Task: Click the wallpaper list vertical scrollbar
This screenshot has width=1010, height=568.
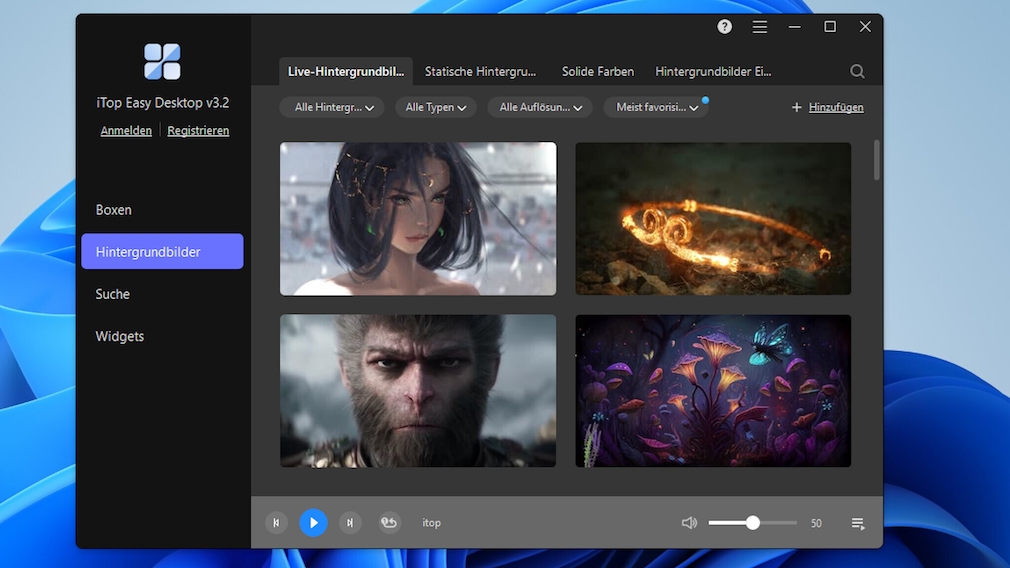Action: [x=876, y=160]
